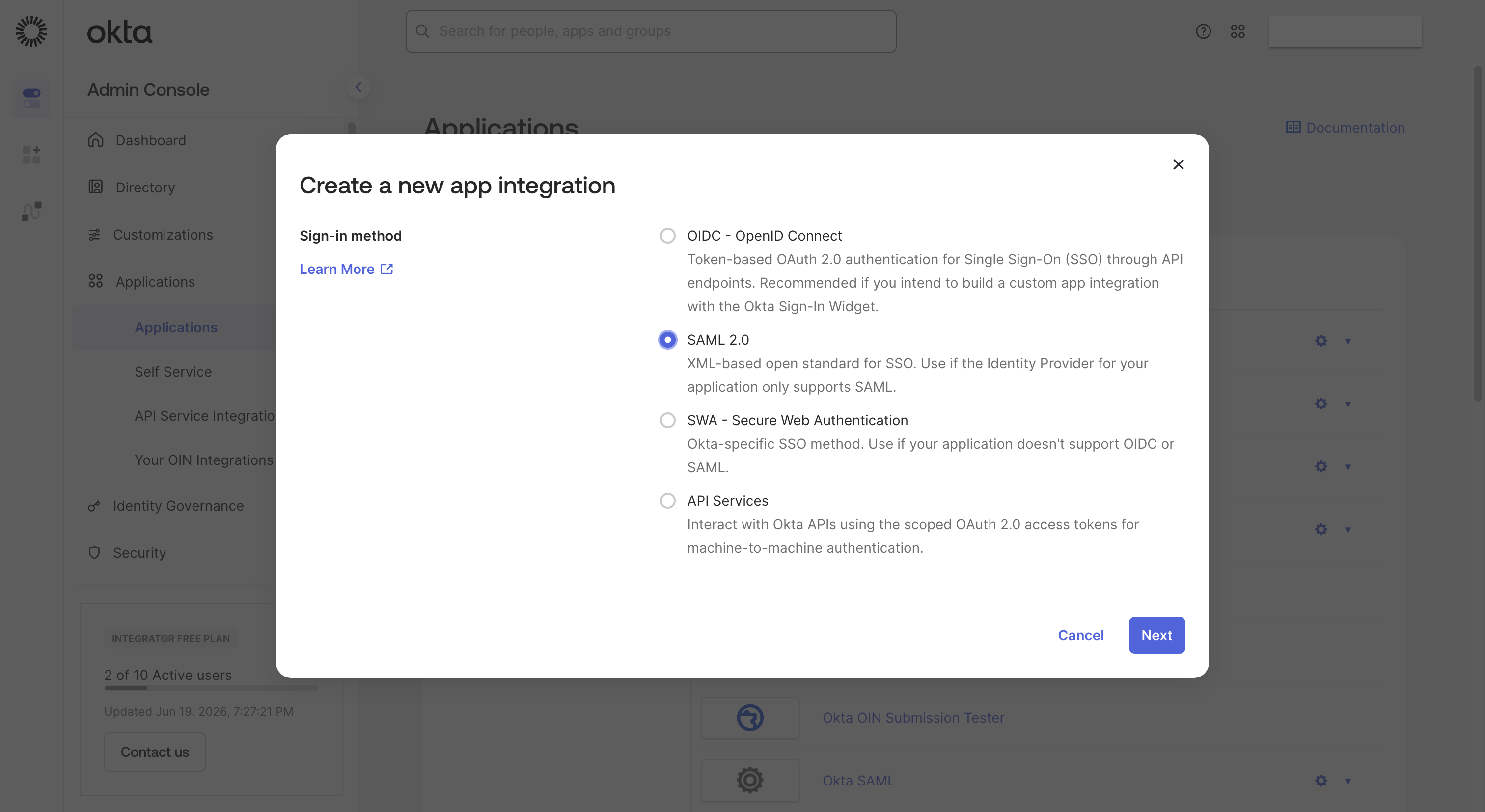Open the Okta SAML app link
1485x812 pixels.
click(x=858, y=781)
